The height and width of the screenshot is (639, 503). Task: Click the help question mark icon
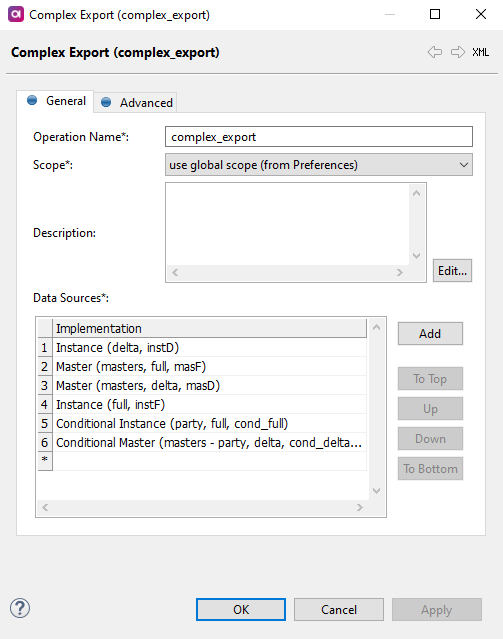(20, 608)
